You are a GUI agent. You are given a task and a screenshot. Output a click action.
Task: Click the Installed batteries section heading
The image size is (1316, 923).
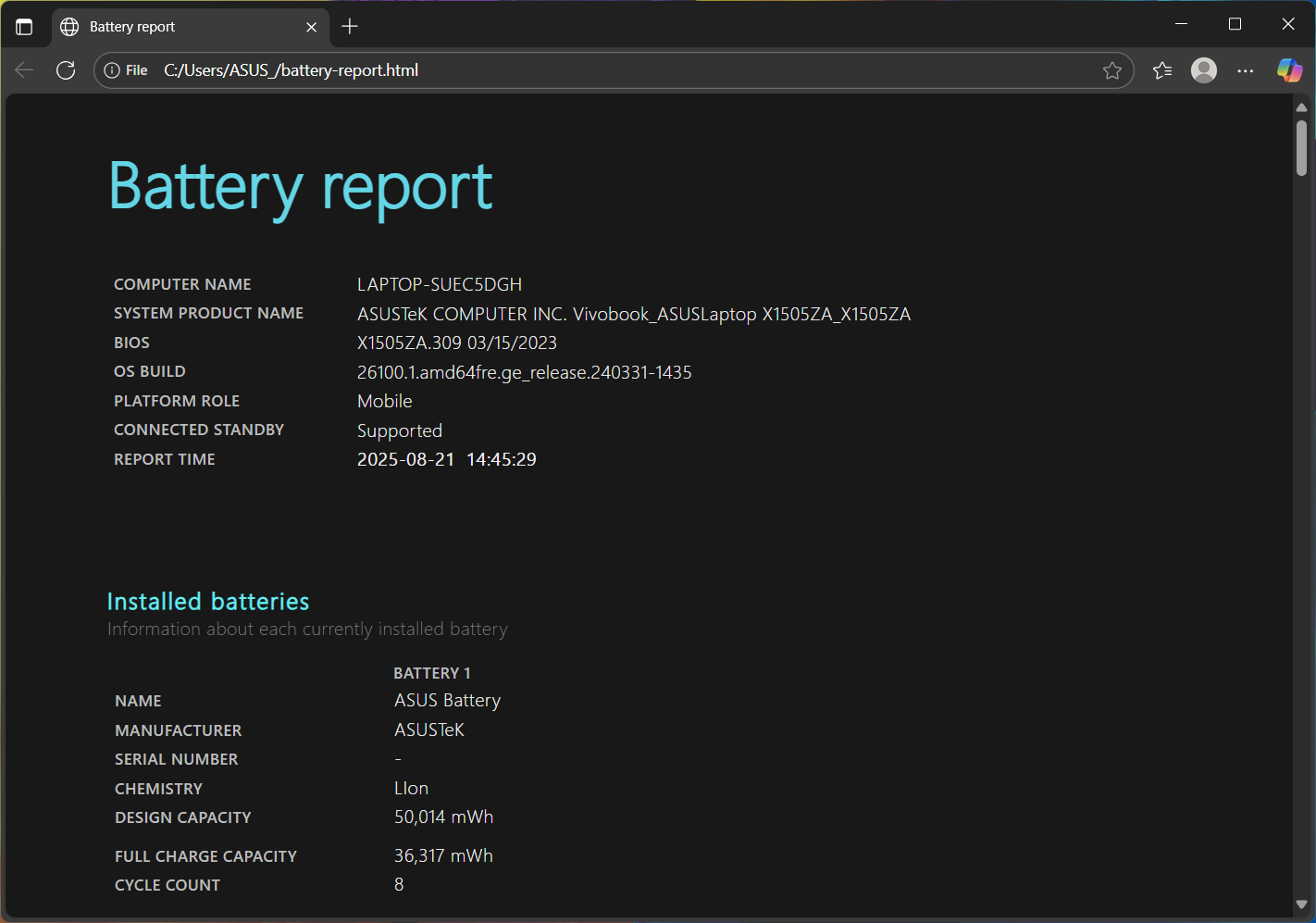(208, 602)
